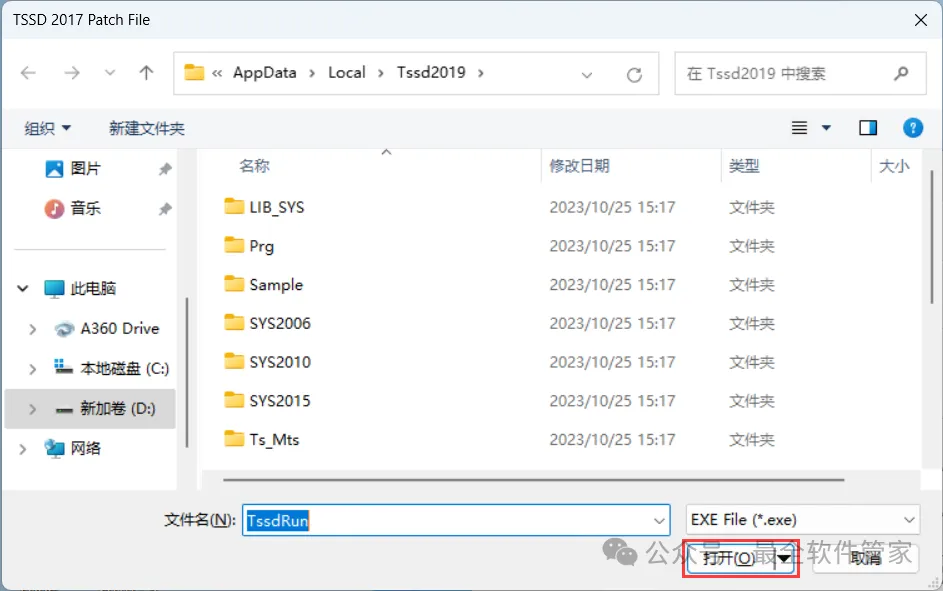Image resolution: width=943 pixels, height=591 pixels.
Task: Click the Sample folder icon
Action: 234,283
